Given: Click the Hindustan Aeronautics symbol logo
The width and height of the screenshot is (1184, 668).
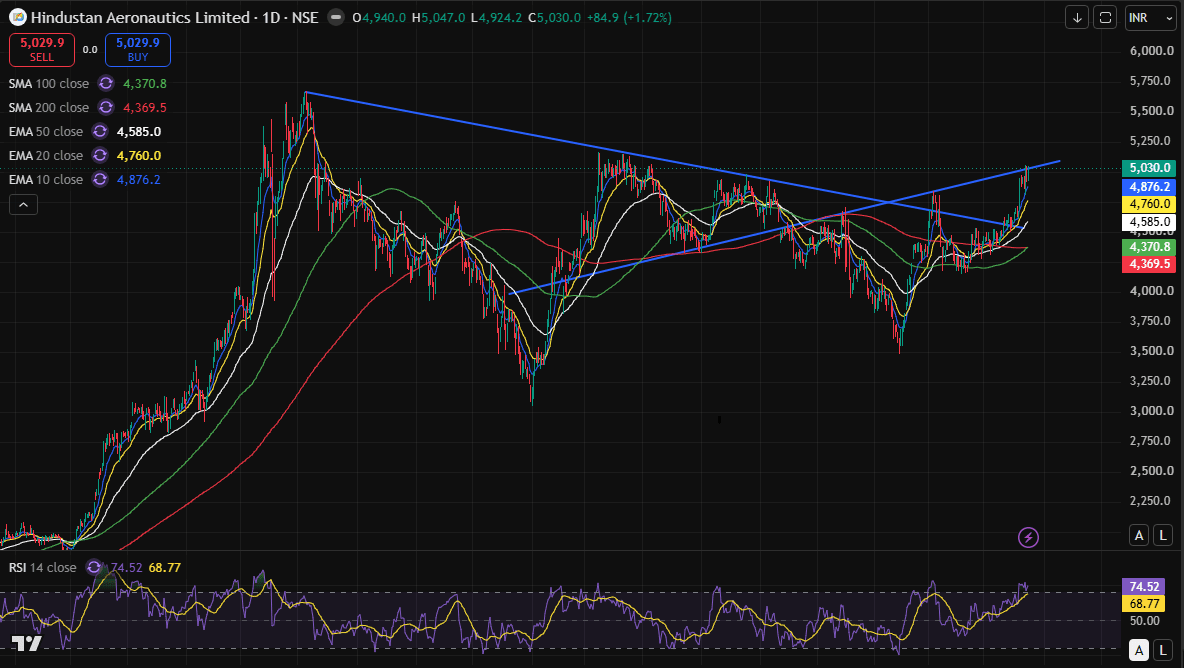Looking at the screenshot, I should [x=17, y=17].
